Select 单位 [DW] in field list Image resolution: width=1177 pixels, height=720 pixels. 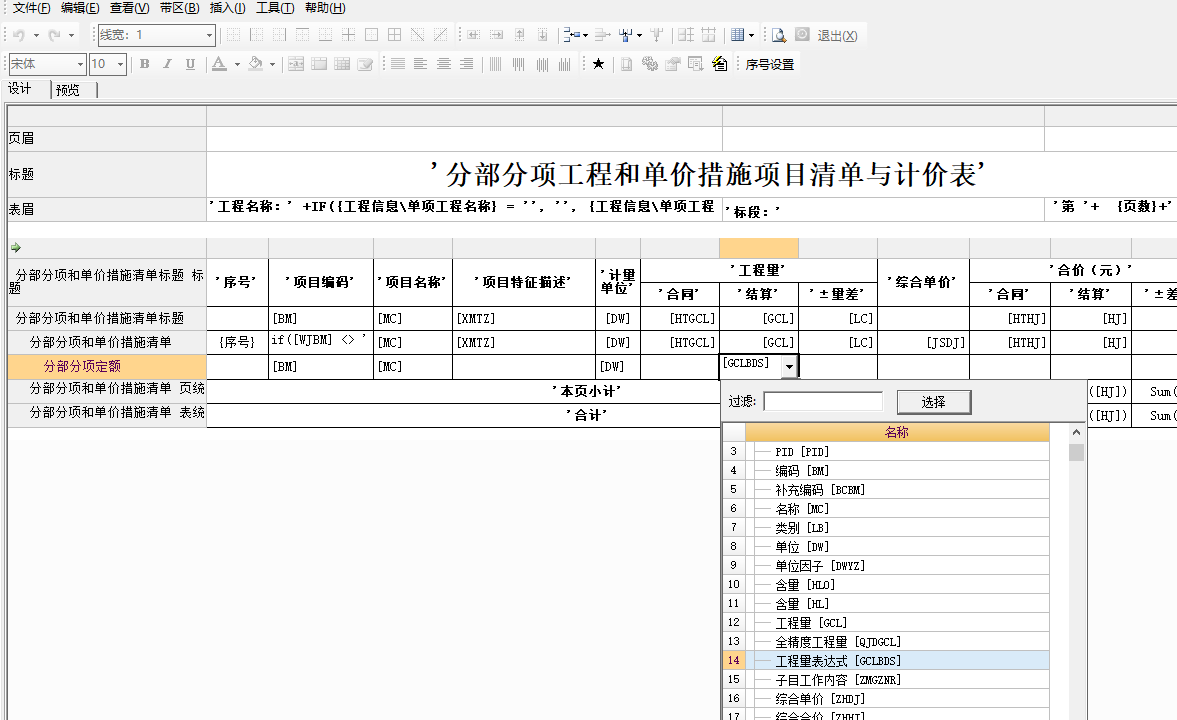coord(897,547)
